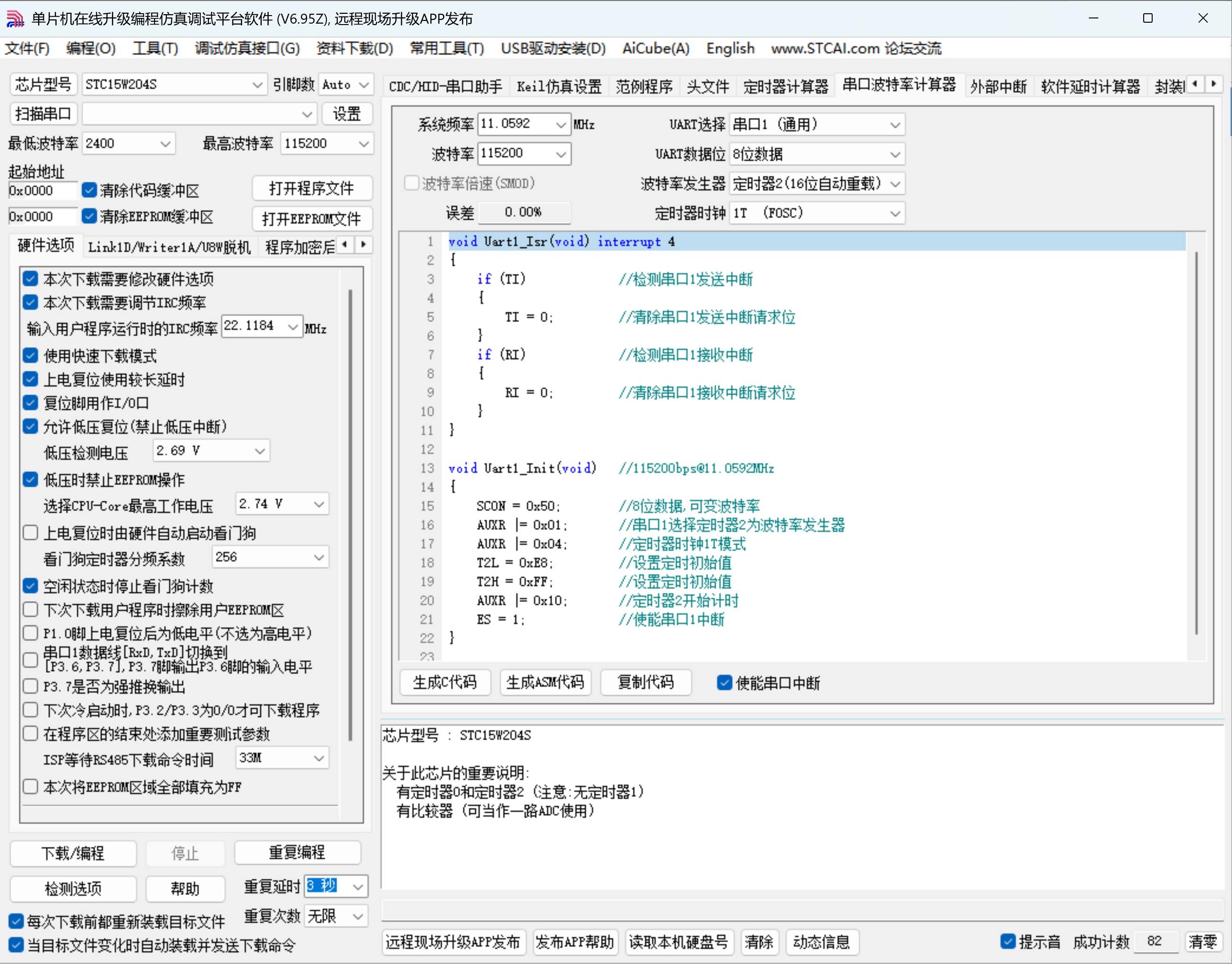The width and height of the screenshot is (1232, 964).
Task: Click 重复编程 button
Action: coord(297,852)
